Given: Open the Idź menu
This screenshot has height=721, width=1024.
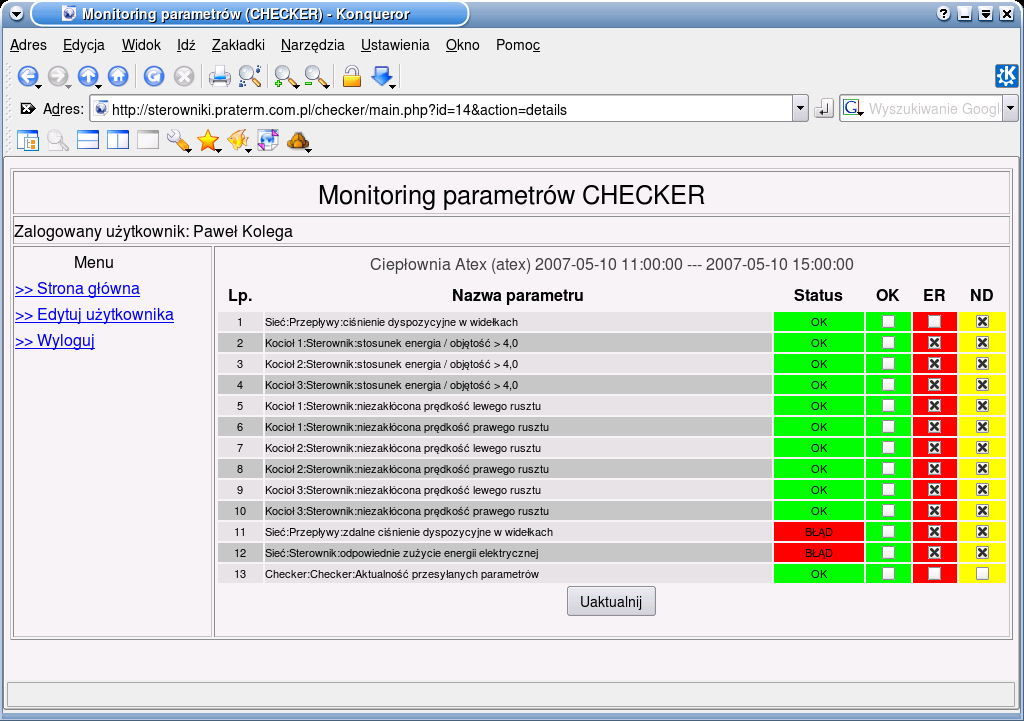Looking at the screenshot, I should click(x=186, y=45).
